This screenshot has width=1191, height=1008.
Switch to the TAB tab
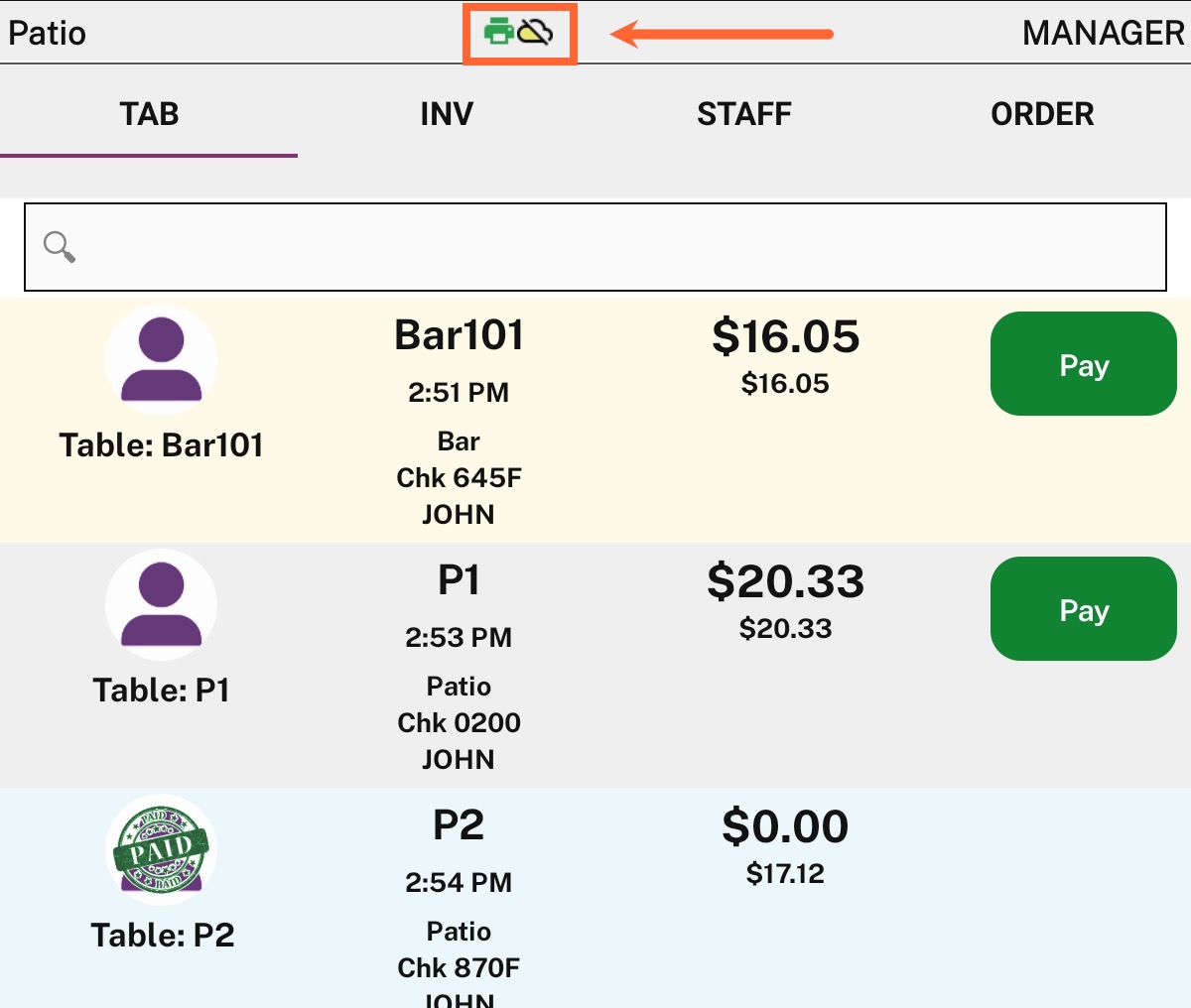pos(149,114)
